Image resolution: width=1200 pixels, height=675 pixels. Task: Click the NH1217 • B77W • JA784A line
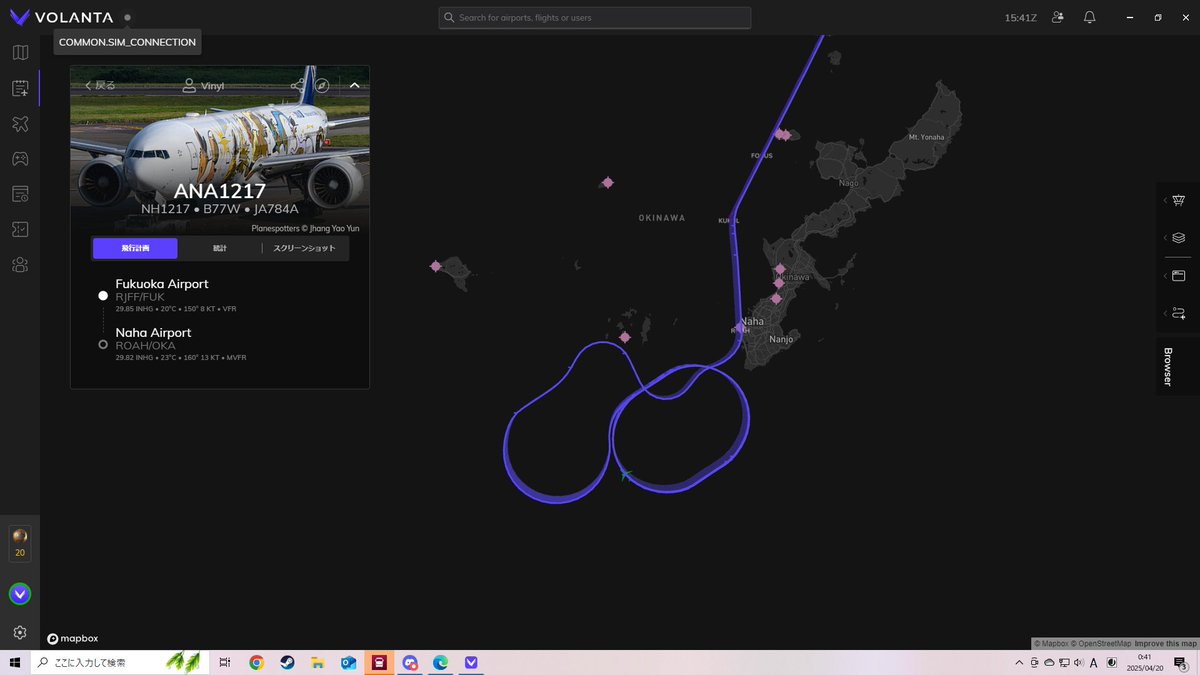pyautogui.click(x=220, y=209)
